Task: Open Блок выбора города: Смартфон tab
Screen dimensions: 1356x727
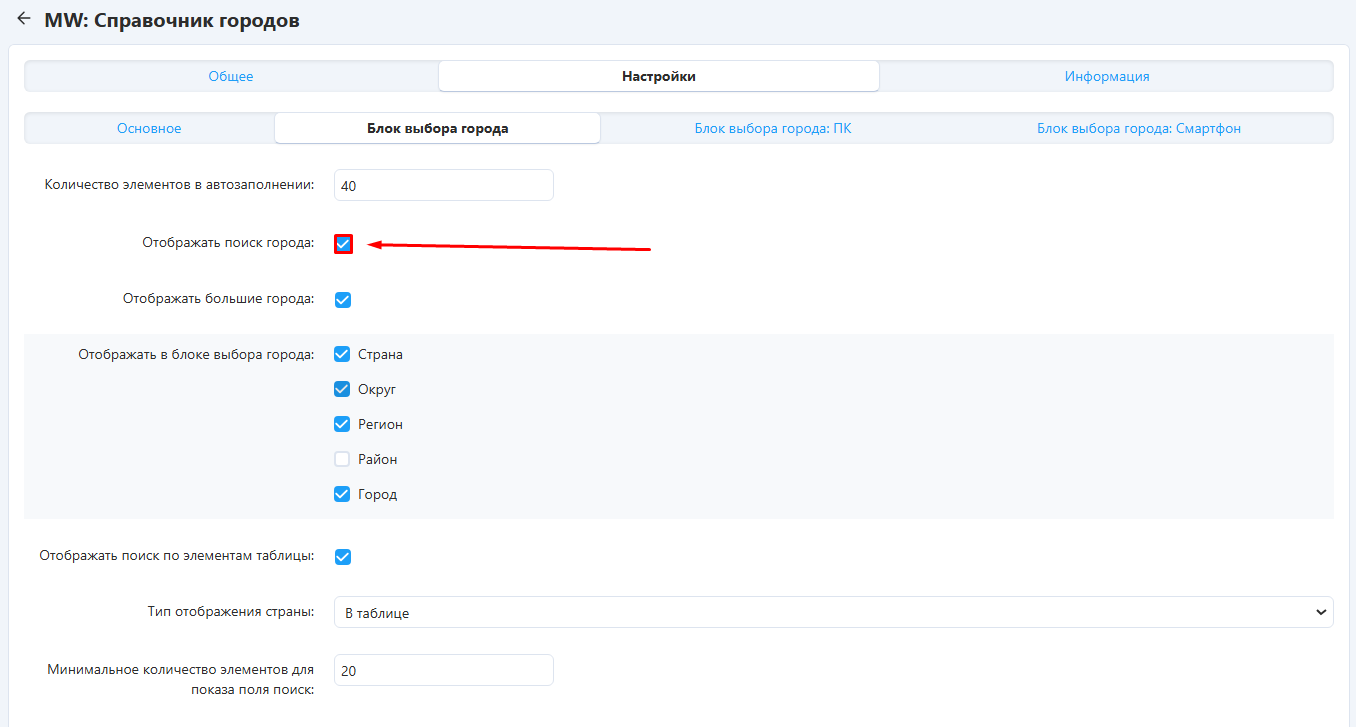Action: point(1138,128)
